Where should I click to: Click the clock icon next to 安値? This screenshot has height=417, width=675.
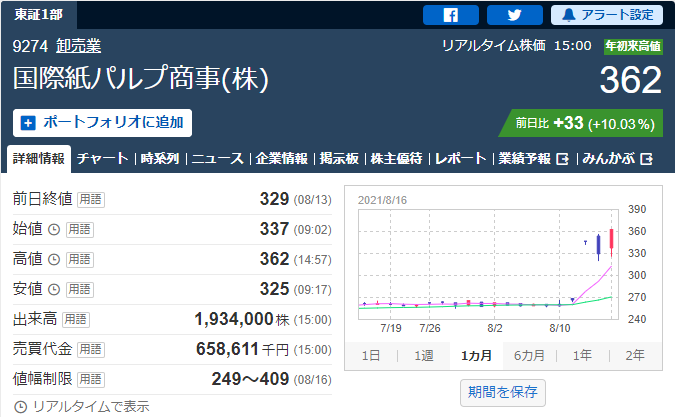pos(54,289)
